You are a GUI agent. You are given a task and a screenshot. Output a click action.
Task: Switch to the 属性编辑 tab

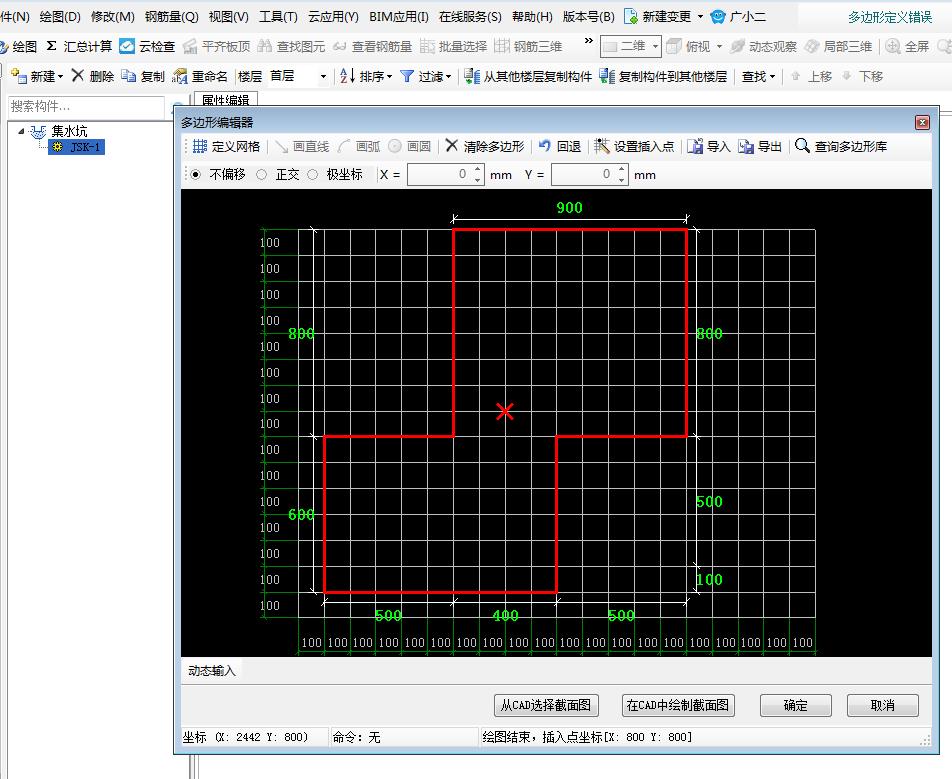[x=226, y=100]
